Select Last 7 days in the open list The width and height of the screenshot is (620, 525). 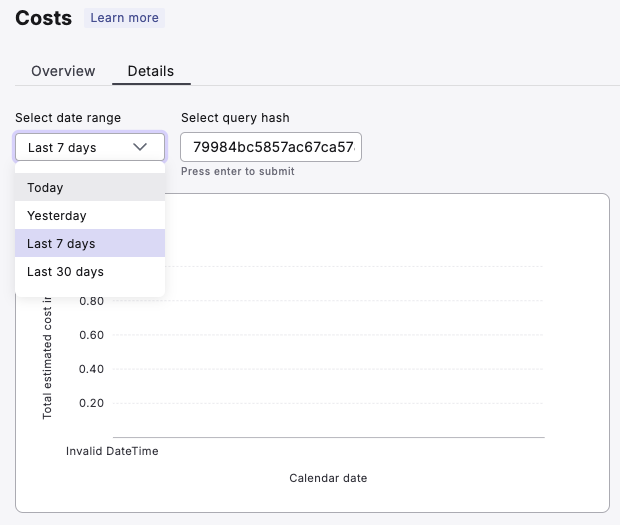coord(61,244)
